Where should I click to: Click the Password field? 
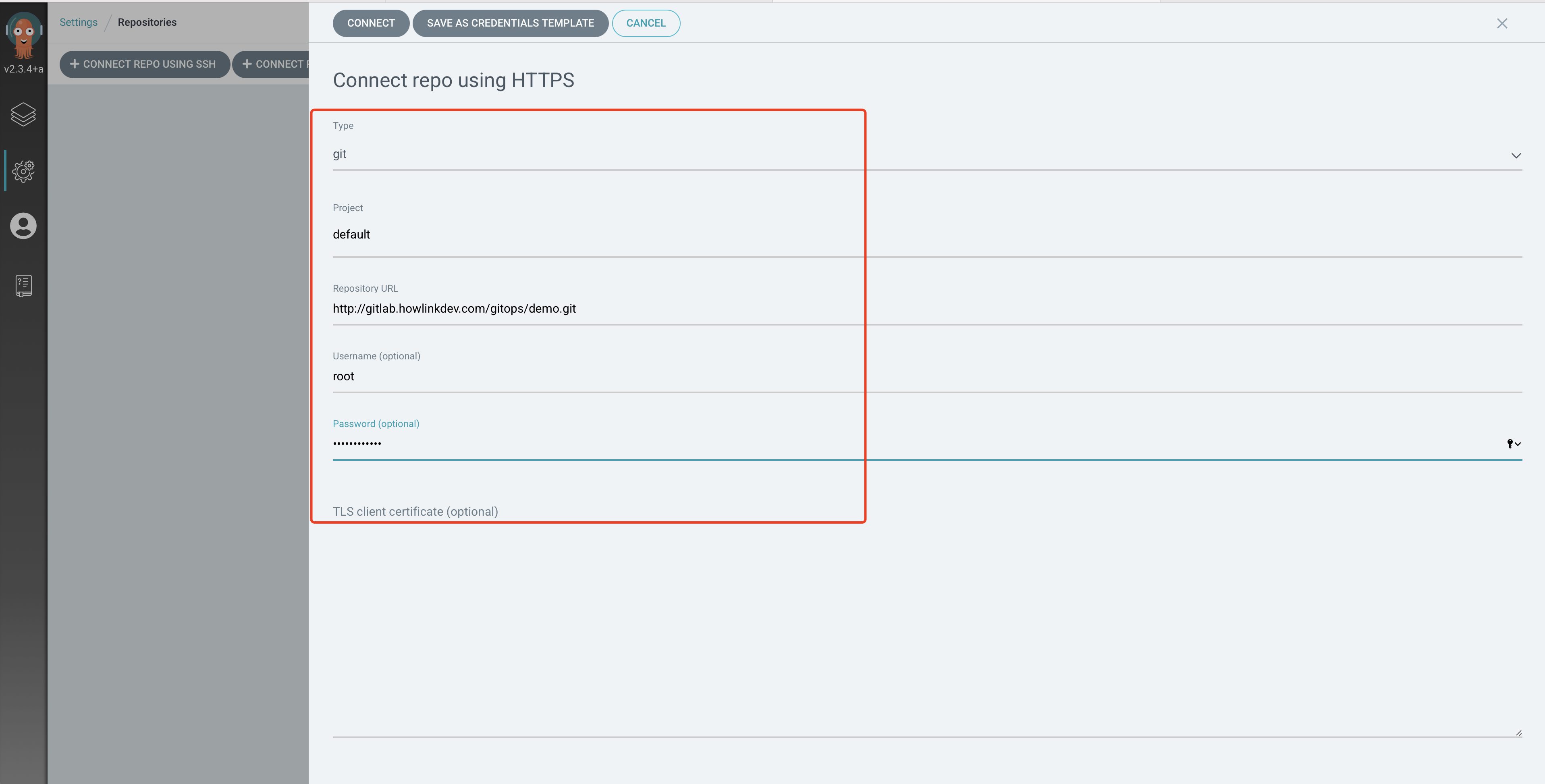click(x=720, y=444)
